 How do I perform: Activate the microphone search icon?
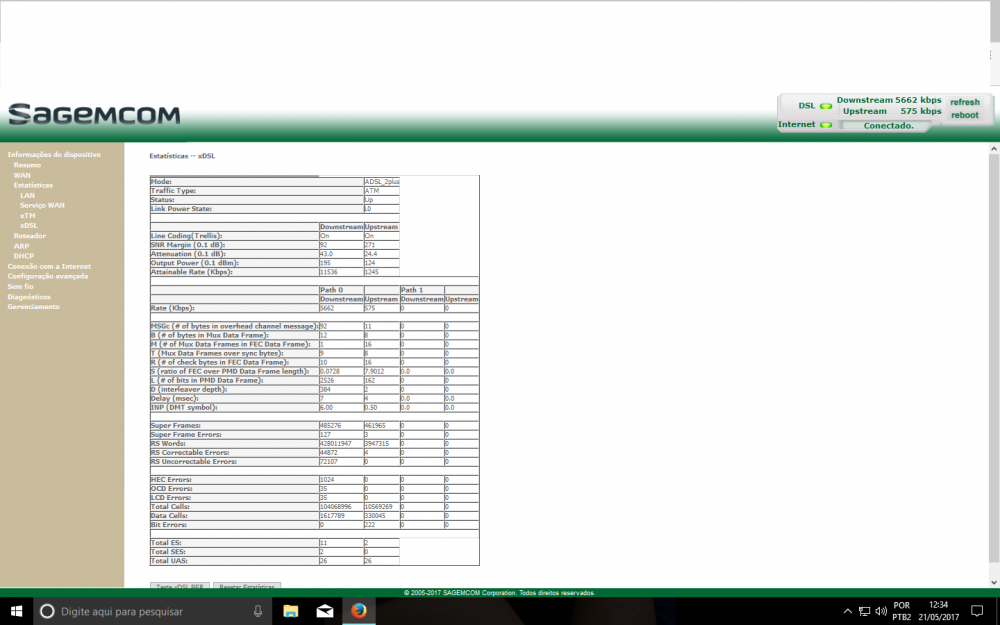pyautogui.click(x=257, y=611)
